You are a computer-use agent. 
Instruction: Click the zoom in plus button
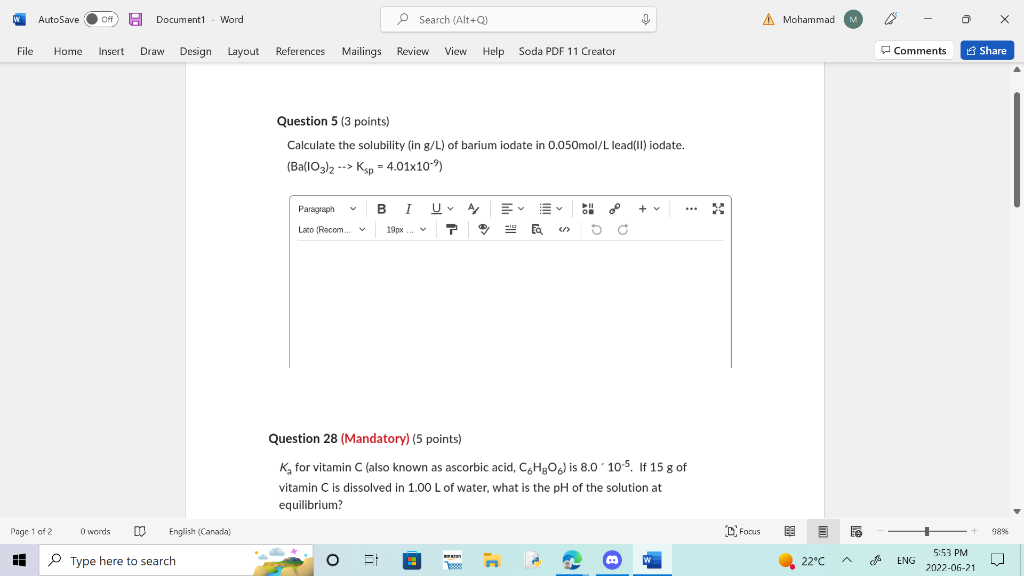[x=974, y=532]
